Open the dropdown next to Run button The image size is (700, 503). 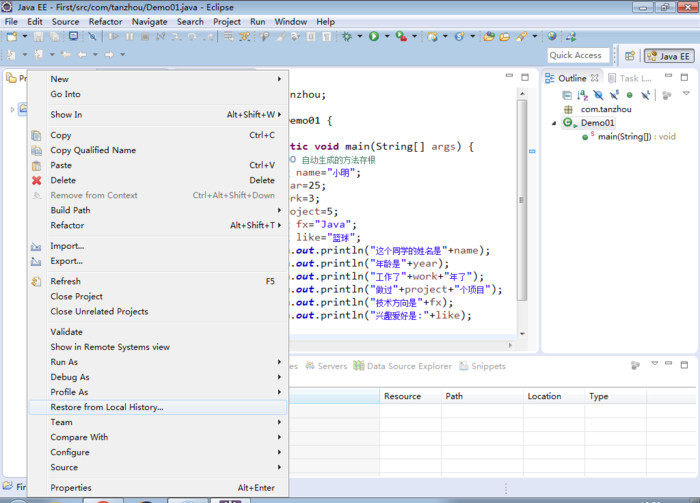[x=387, y=37]
